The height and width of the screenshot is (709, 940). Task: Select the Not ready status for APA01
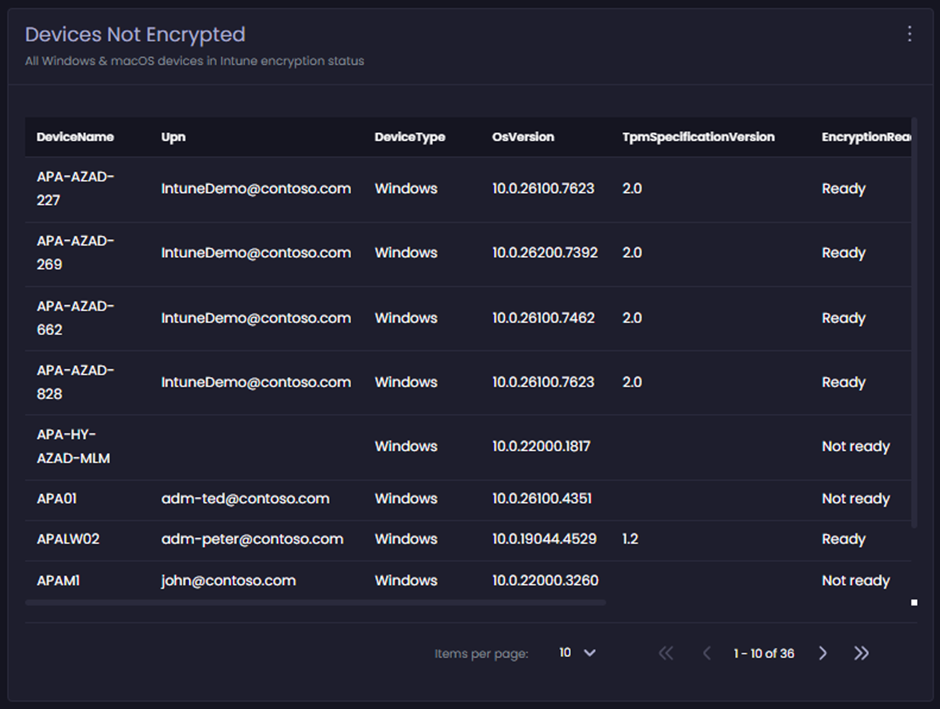pos(855,498)
